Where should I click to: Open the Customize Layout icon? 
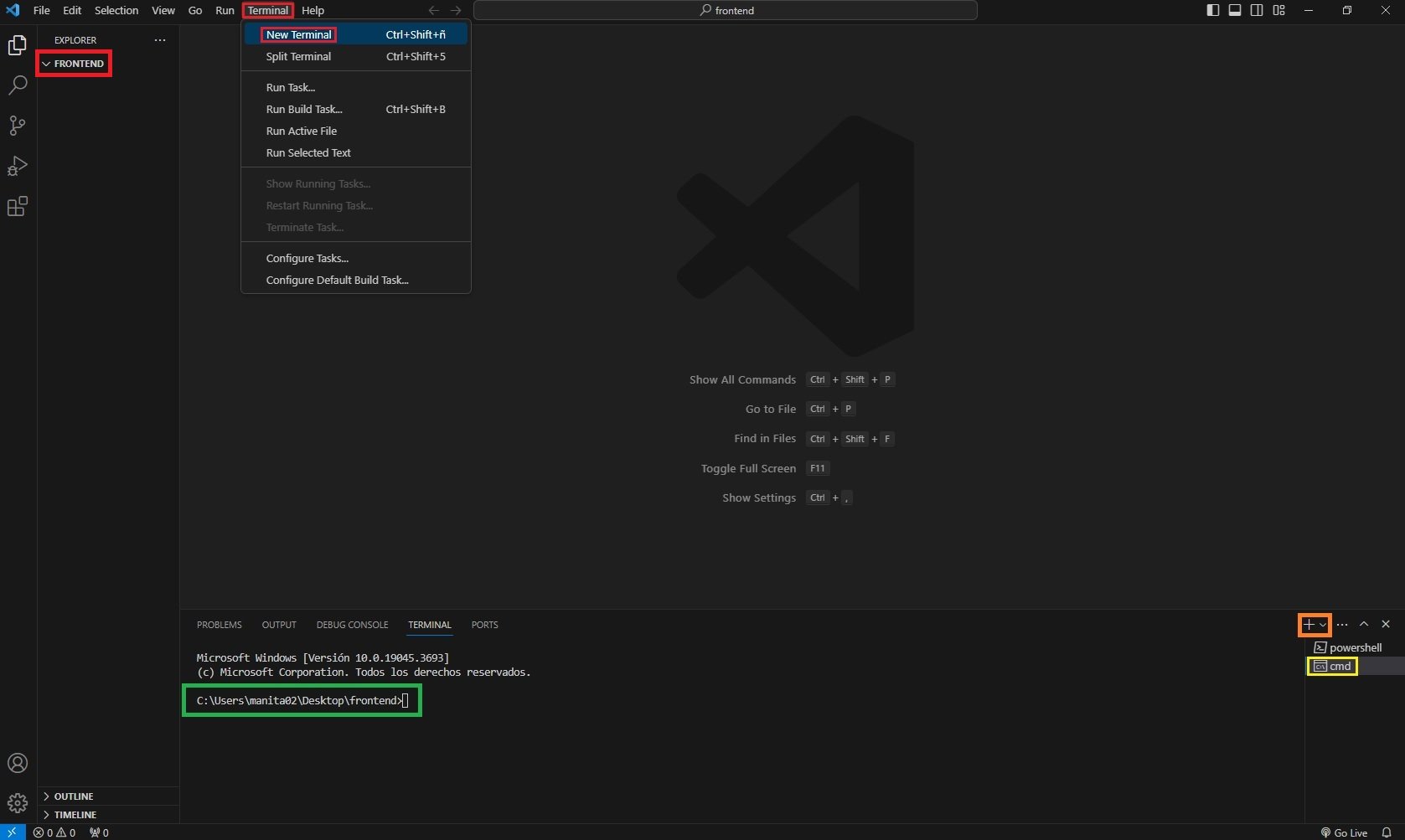(1278, 10)
